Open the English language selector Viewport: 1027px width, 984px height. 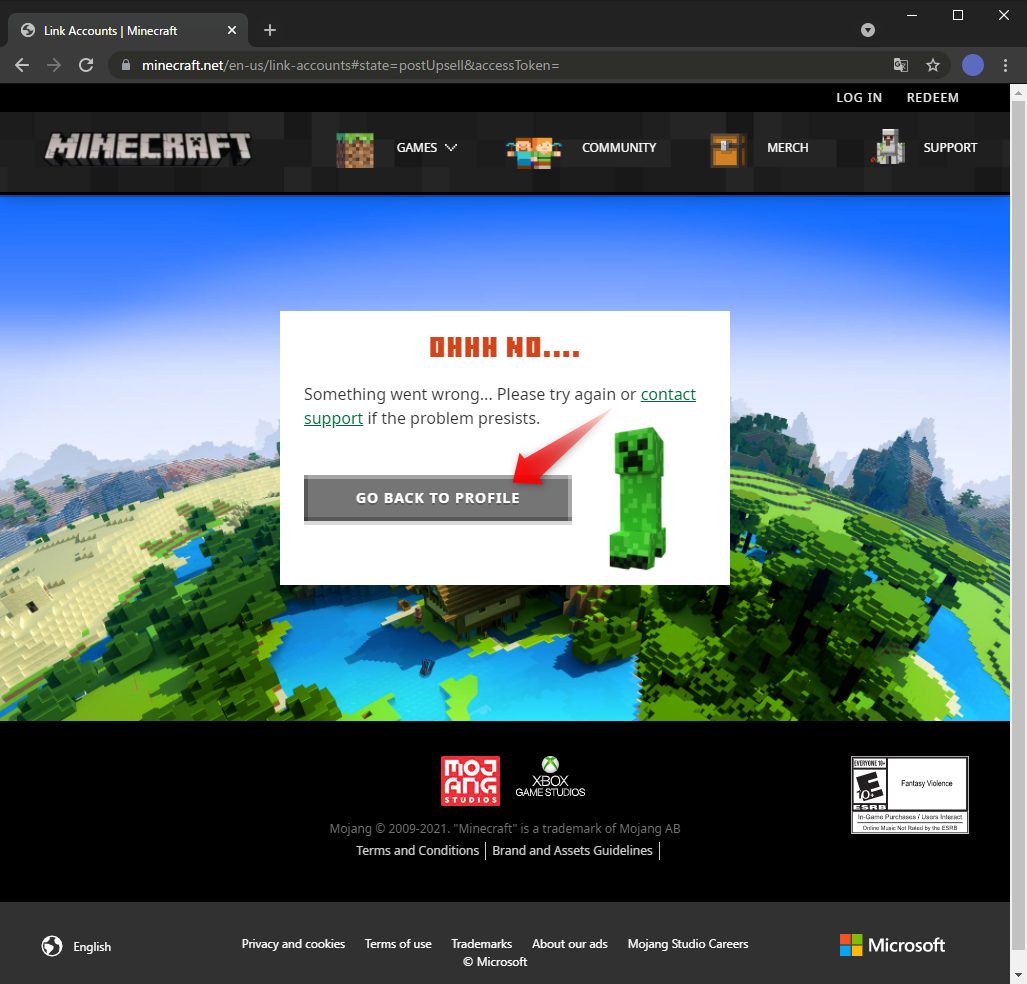point(77,946)
